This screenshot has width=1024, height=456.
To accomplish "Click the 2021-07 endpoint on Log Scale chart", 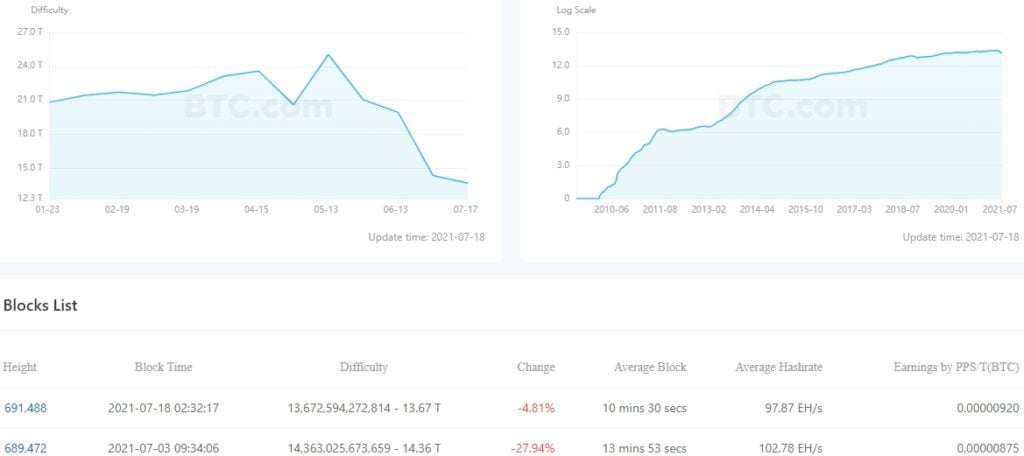I will pyautogui.click(x=1001, y=52).
